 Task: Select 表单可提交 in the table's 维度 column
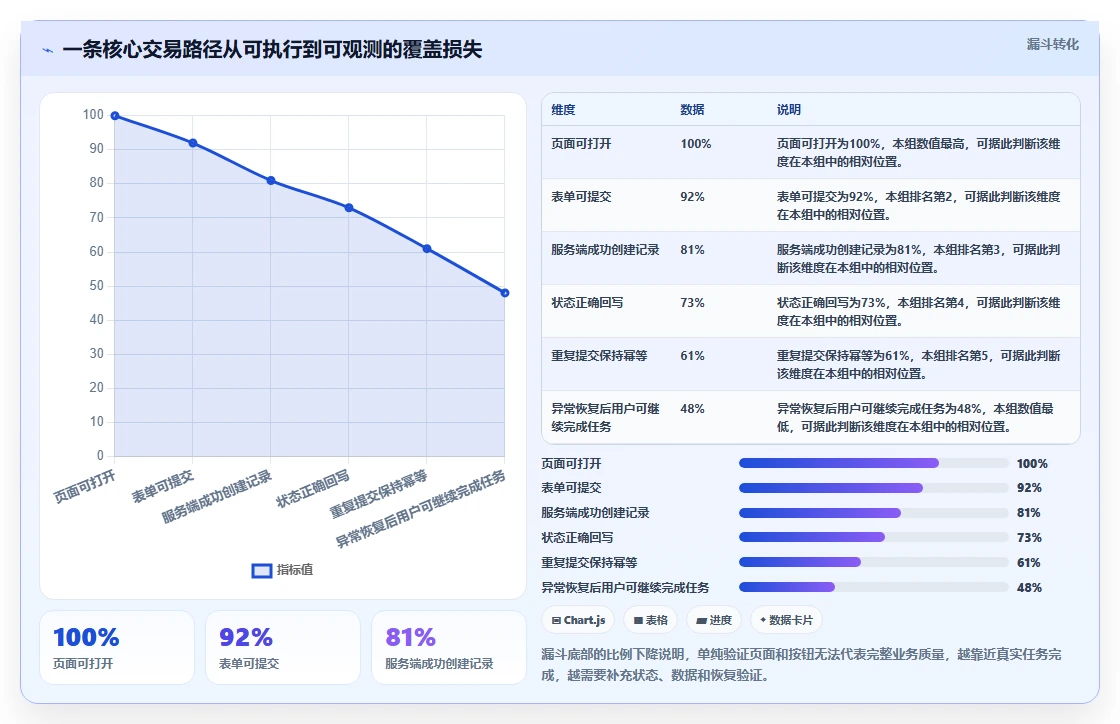click(581, 196)
